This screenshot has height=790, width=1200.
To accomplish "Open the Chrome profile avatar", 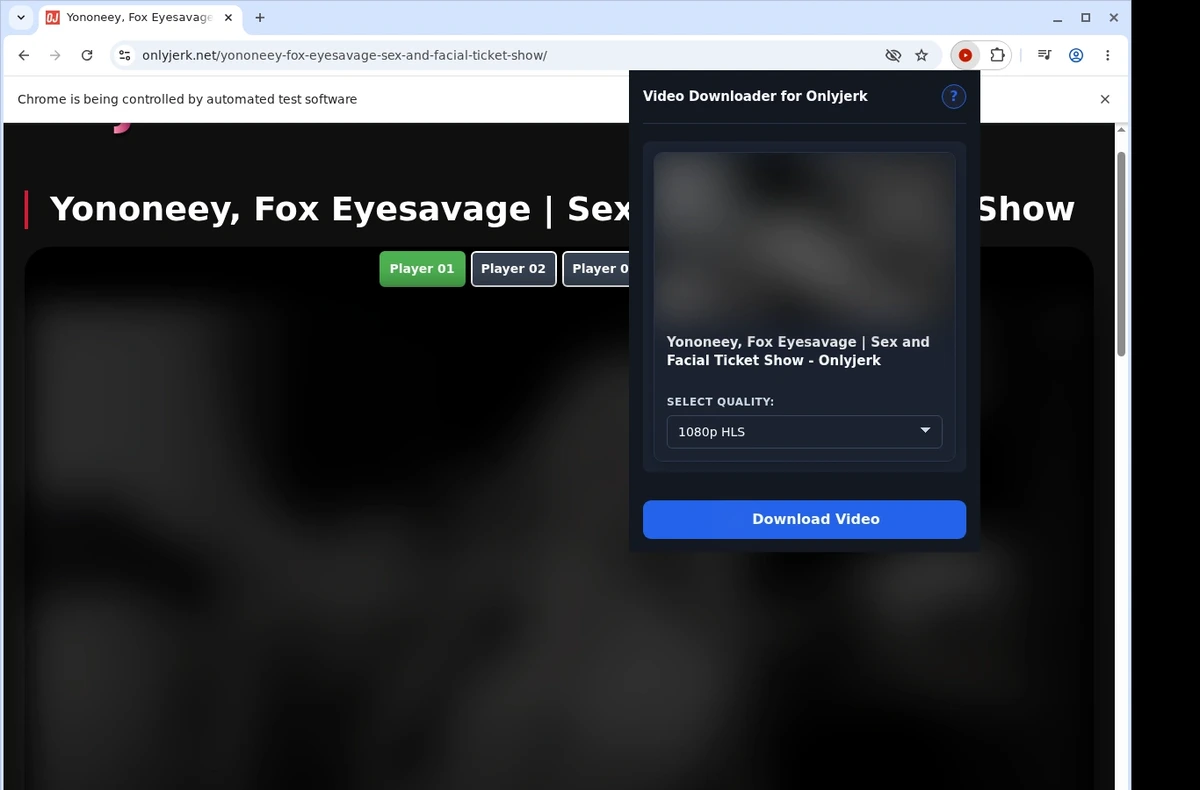I will coord(1076,56).
